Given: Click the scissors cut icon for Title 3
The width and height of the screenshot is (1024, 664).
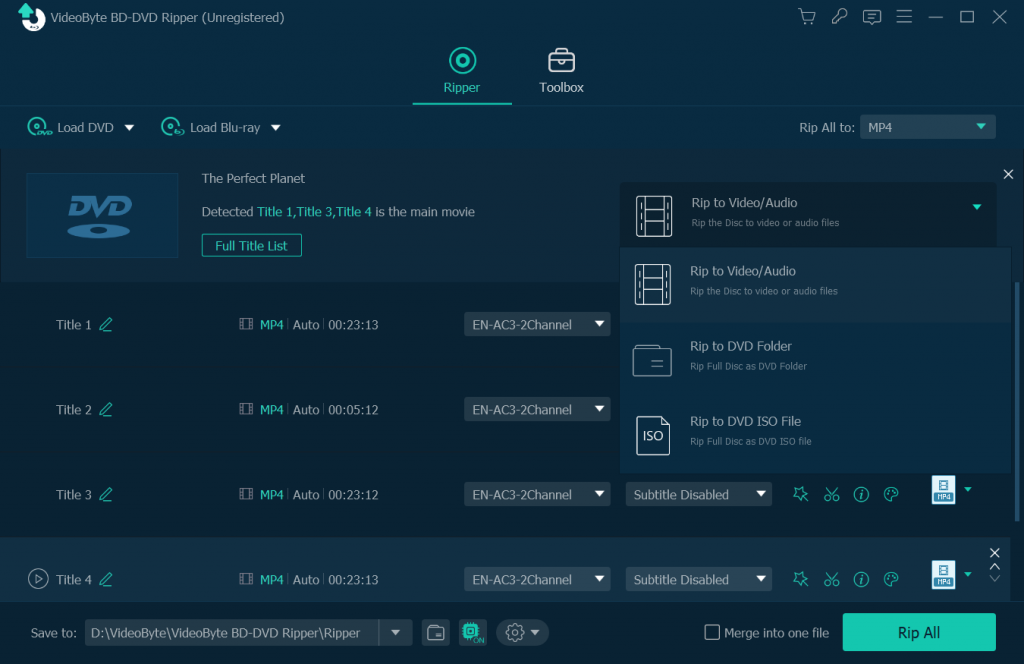Looking at the screenshot, I should (831, 495).
